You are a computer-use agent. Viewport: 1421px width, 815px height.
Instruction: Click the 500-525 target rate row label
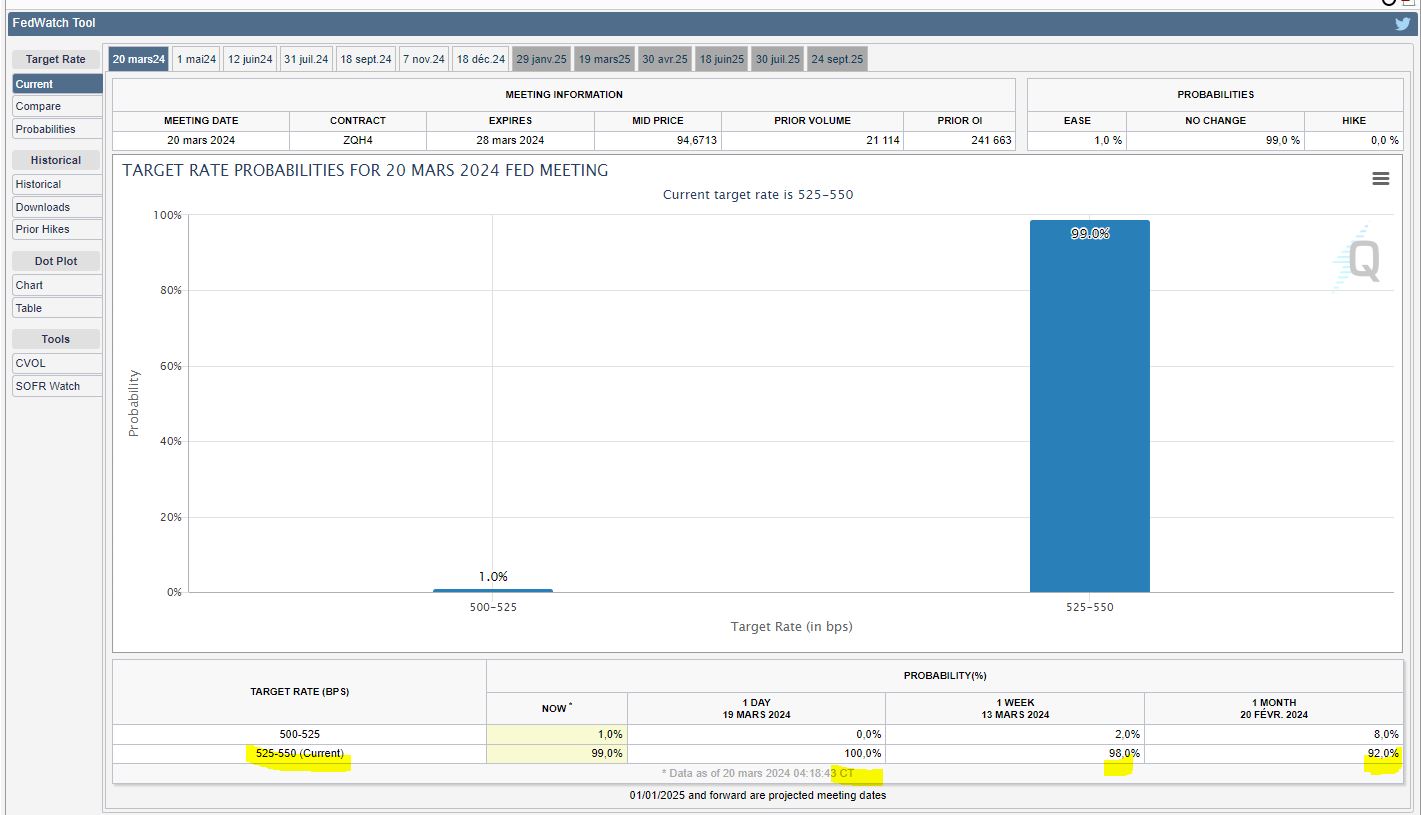click(300, 734)
